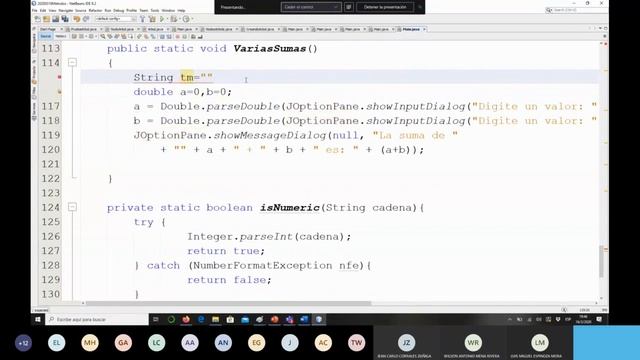Close the active Main.java tab
Viewport: 640px width, 360px height.
click(424, 29)
